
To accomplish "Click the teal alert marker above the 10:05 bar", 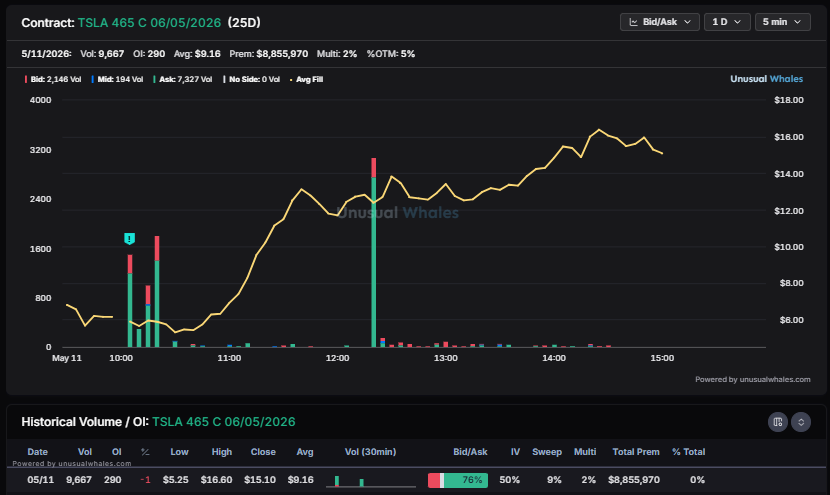I will coord(130,239).
